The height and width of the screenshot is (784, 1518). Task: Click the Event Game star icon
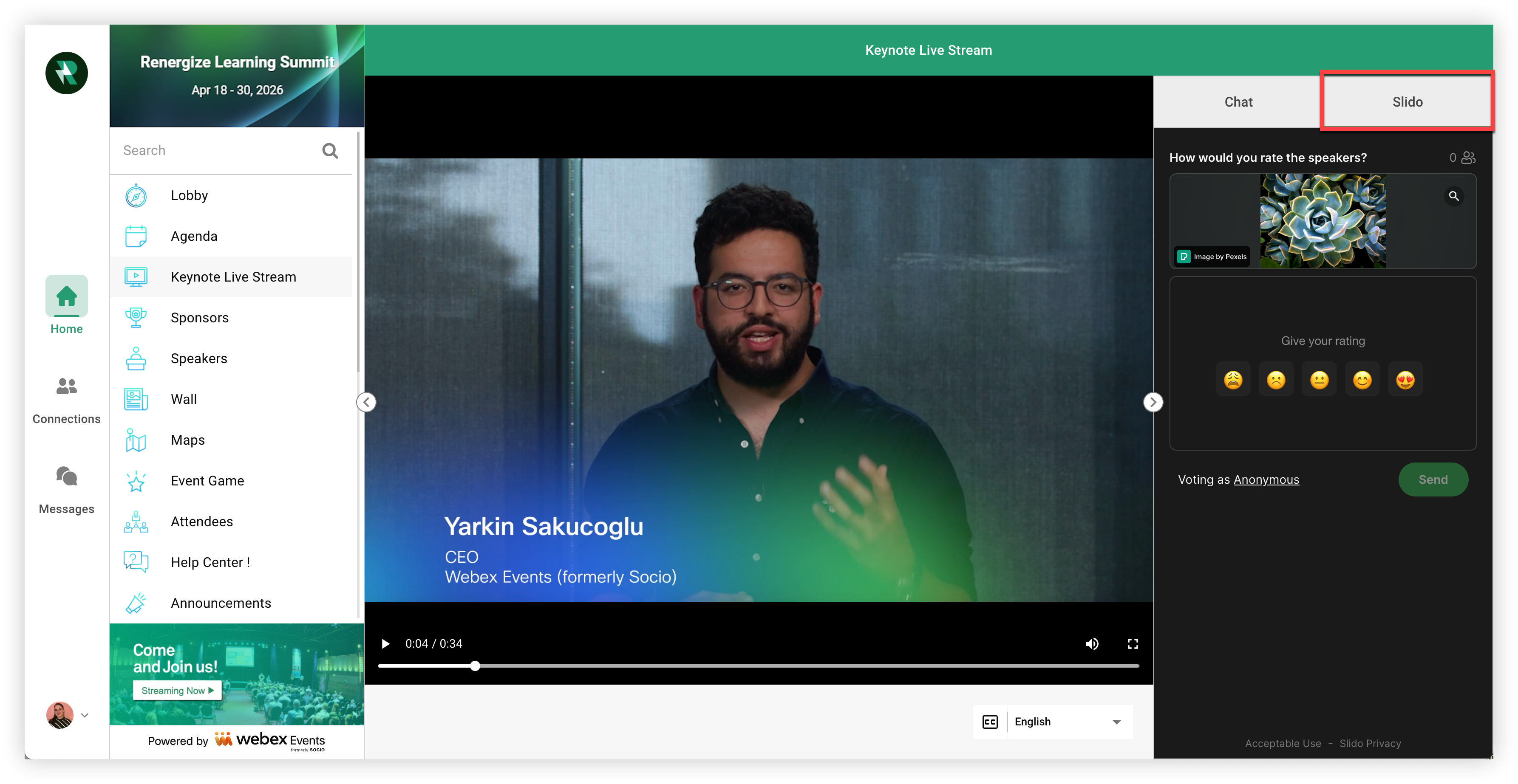point(136,481)
